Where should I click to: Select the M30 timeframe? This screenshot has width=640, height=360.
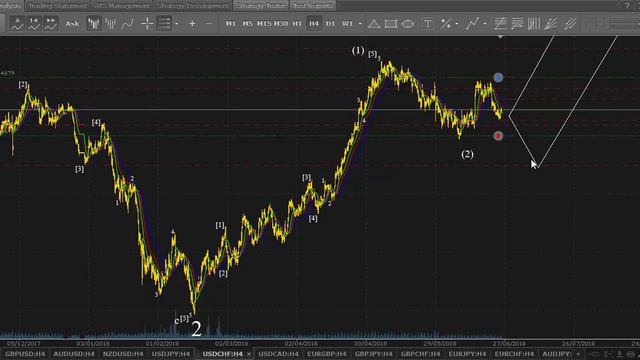tap(281, 24)
